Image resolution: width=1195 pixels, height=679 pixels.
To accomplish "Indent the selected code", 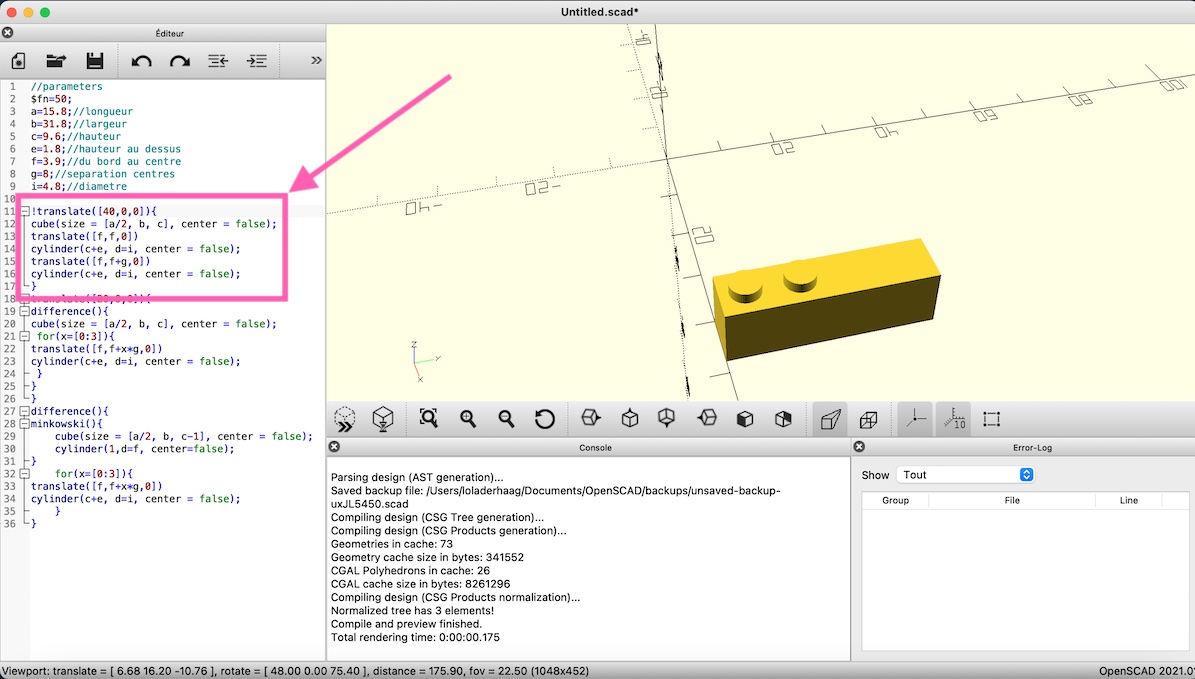I will point(257,61).
